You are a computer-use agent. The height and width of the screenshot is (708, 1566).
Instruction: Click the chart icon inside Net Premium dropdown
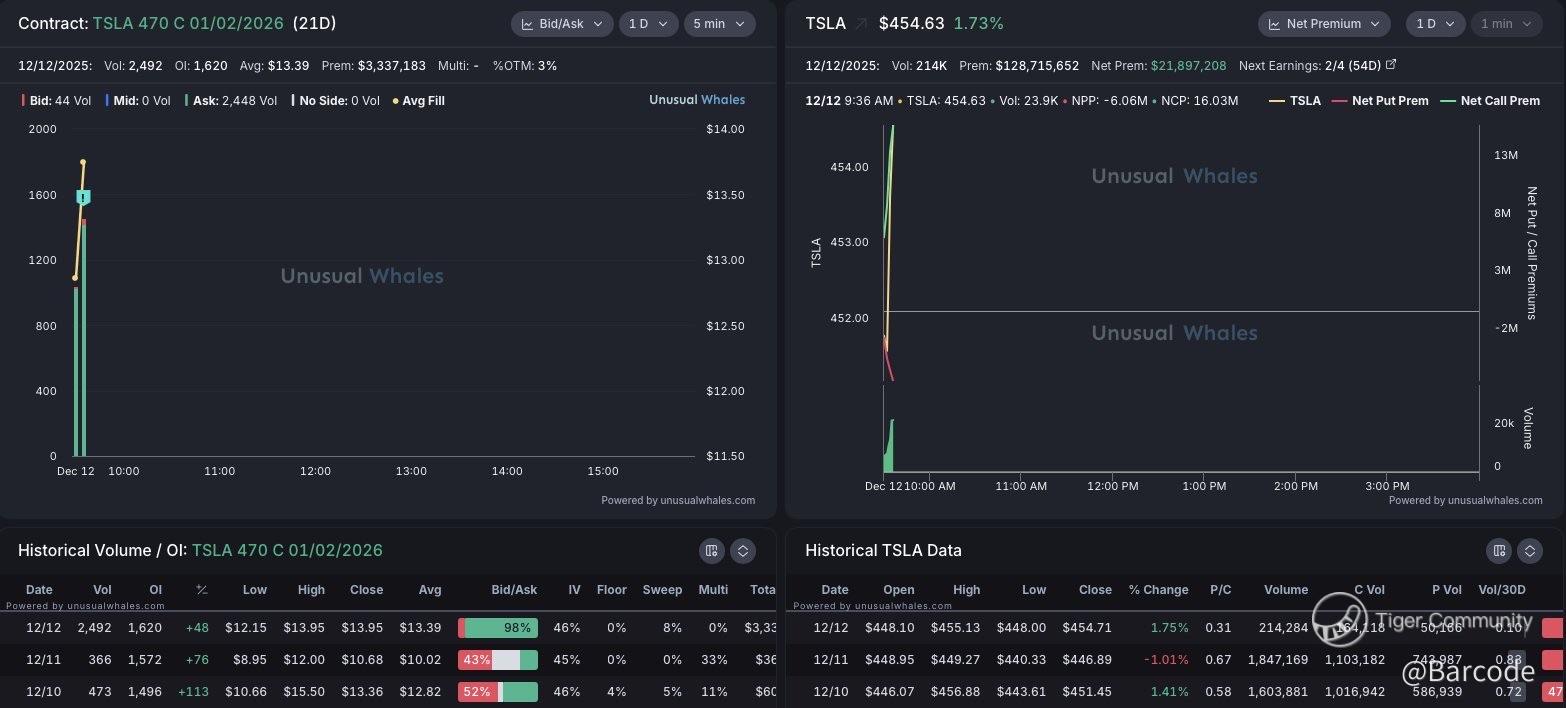1275,23
